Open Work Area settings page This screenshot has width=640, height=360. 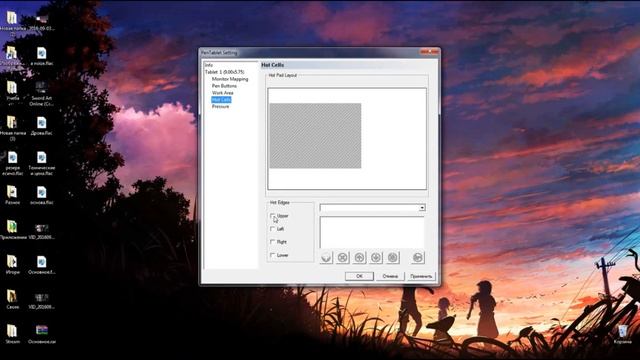[x=222, y=93]
